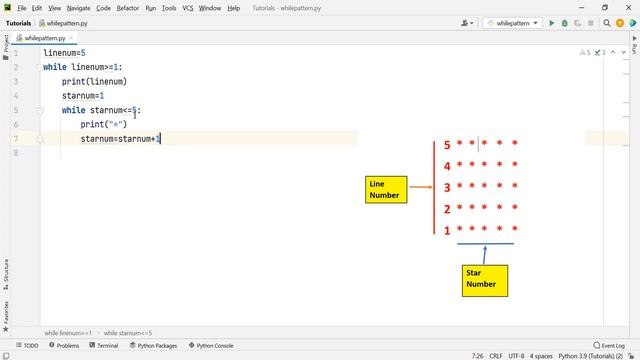Change UTF-8 file encoding in status bar
Viewport: 640px width, 360px height.
click(516, 356)
